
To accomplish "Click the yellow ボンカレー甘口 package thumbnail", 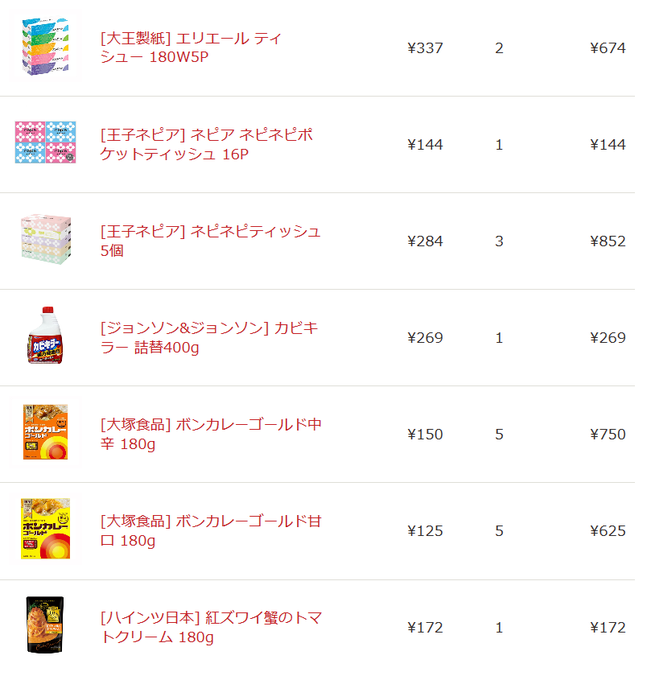I will [x=45, y=529].
